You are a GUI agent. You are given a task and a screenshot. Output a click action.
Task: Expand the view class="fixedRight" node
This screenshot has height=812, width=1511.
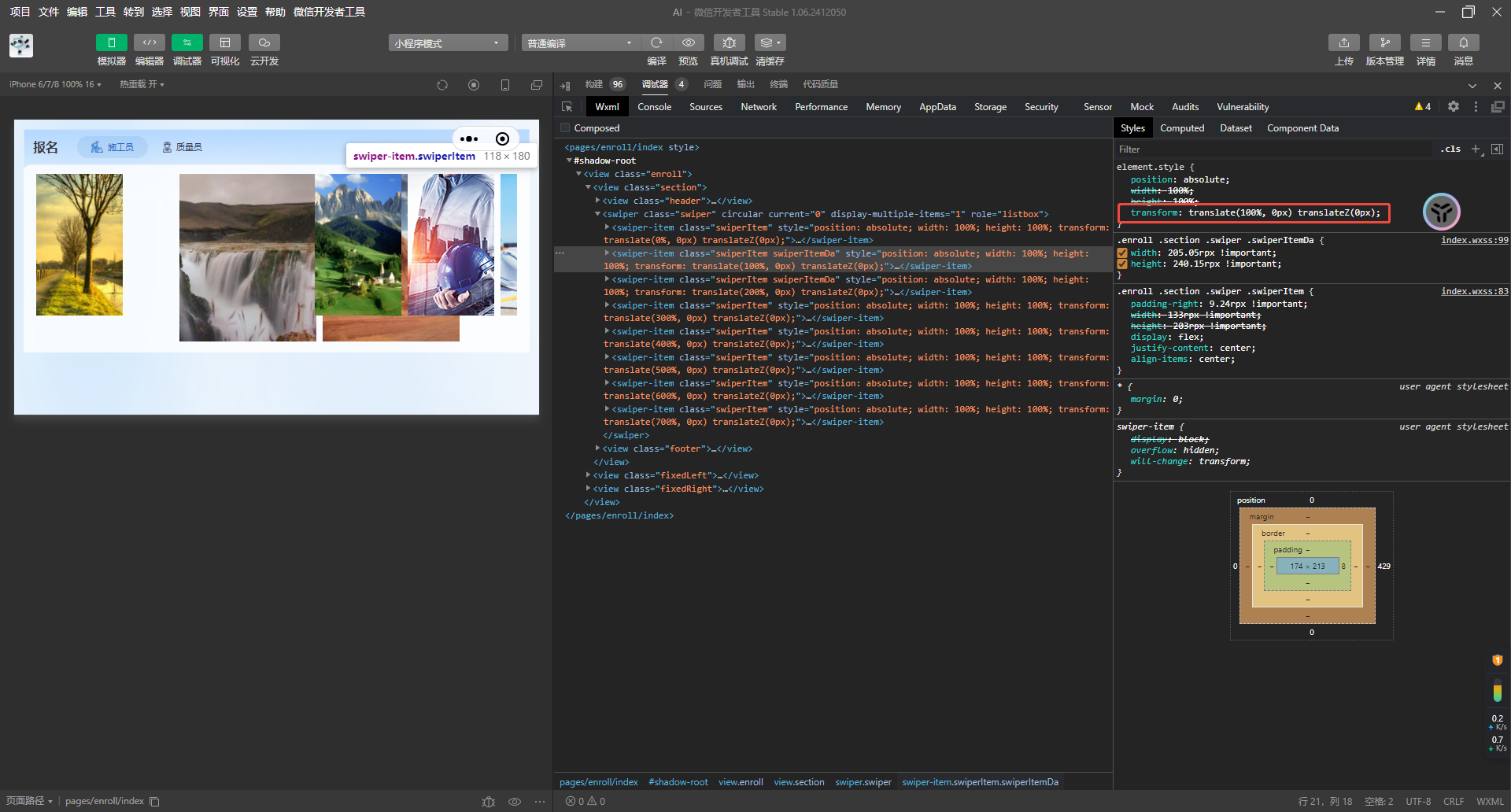pos(588,489)
